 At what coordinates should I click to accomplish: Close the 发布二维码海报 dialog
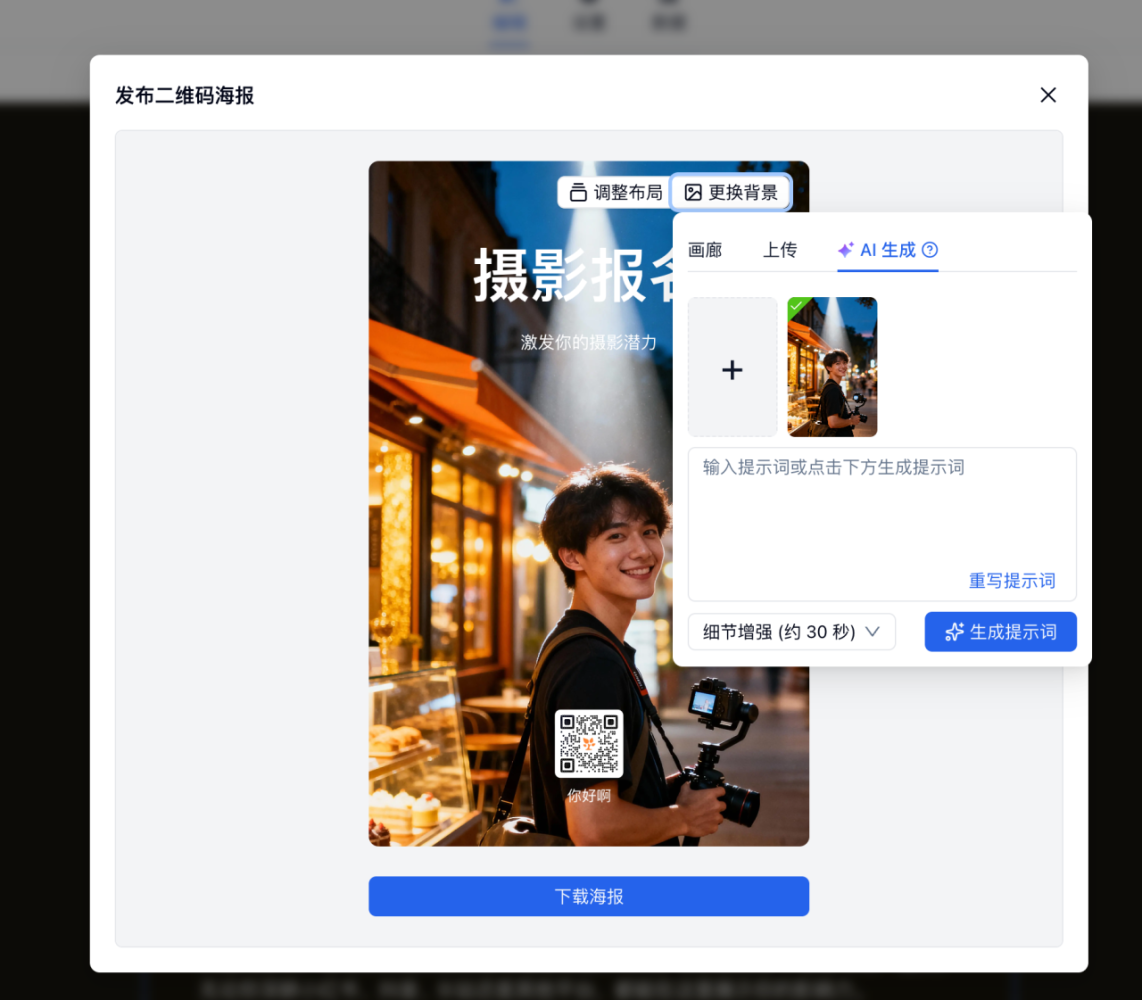pos(1048,95)
